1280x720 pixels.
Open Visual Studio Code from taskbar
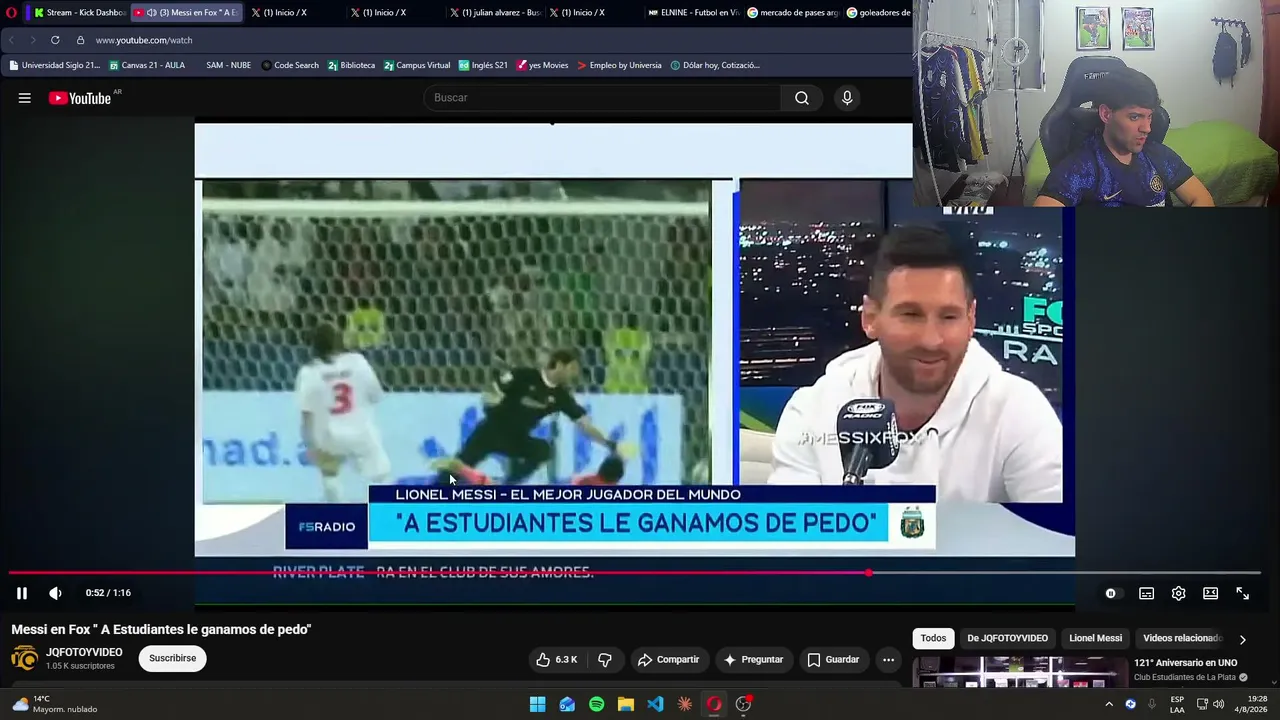655,704
